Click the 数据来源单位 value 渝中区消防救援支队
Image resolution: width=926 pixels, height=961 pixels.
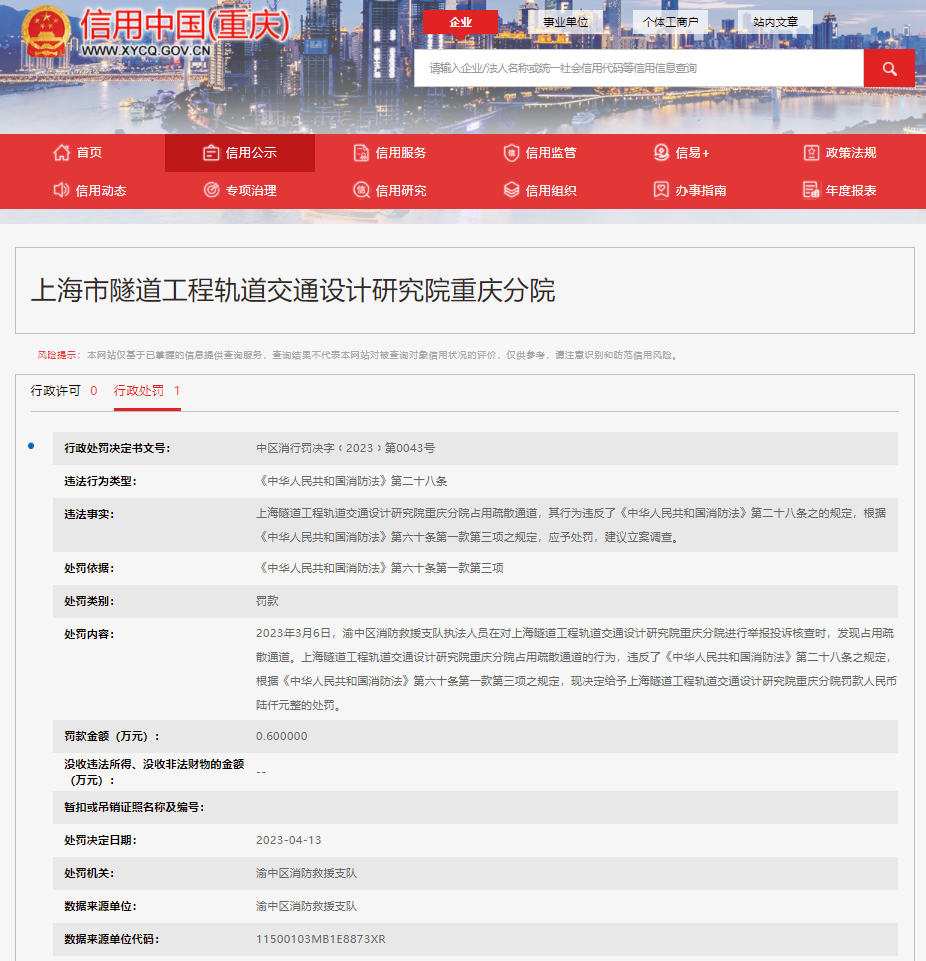[x=306, y=906]
